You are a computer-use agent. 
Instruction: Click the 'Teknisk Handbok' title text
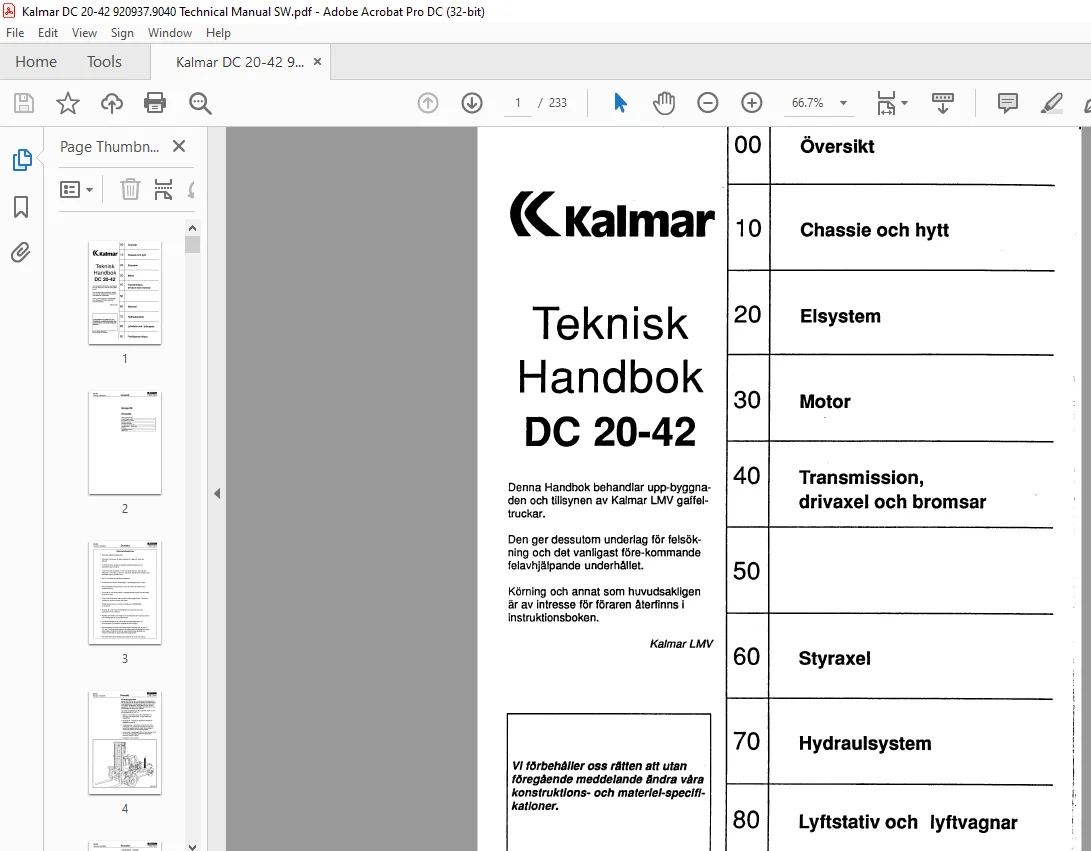click(x=610, y=350)
